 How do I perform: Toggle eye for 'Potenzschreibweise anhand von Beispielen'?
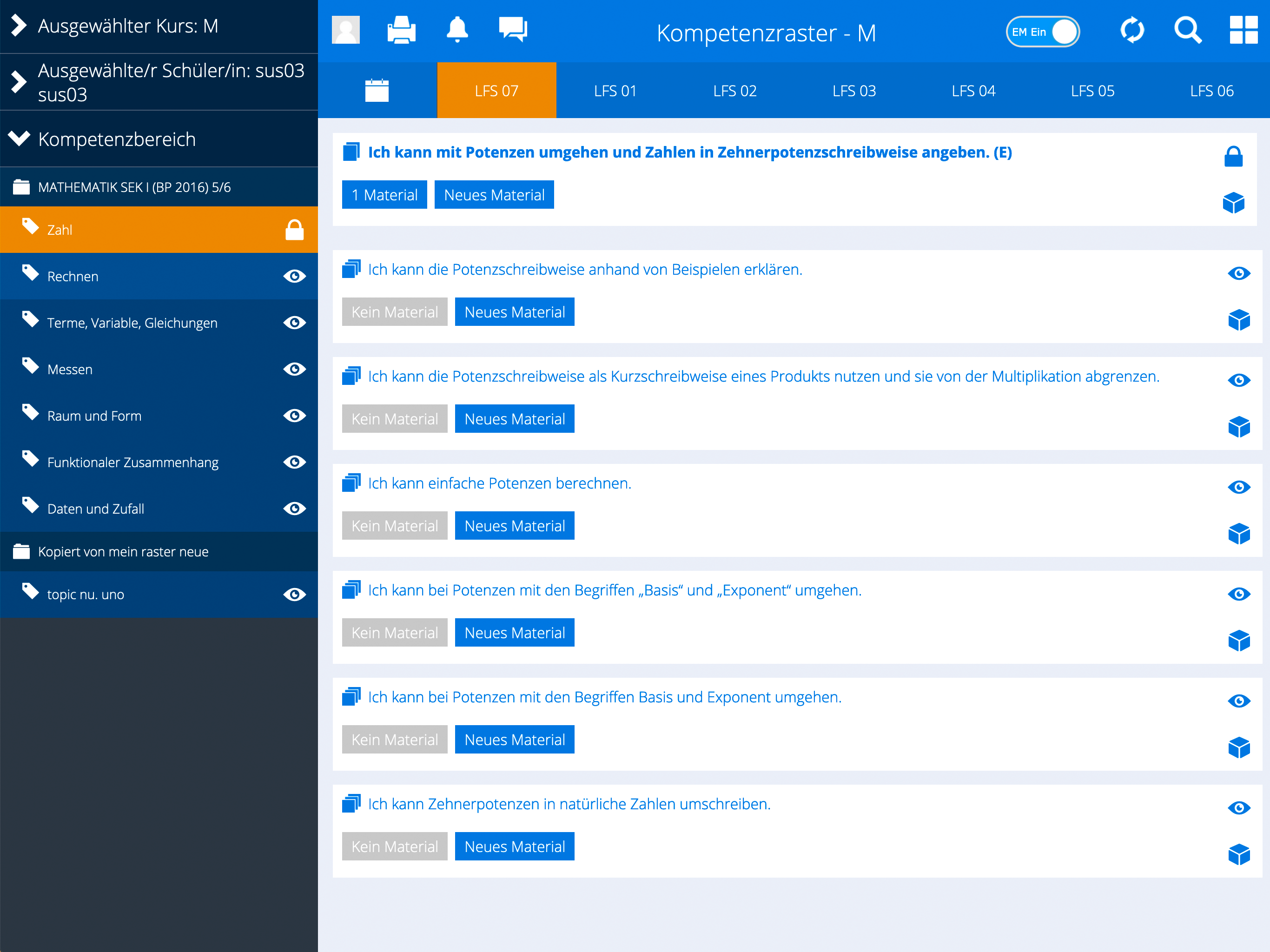1239,273
